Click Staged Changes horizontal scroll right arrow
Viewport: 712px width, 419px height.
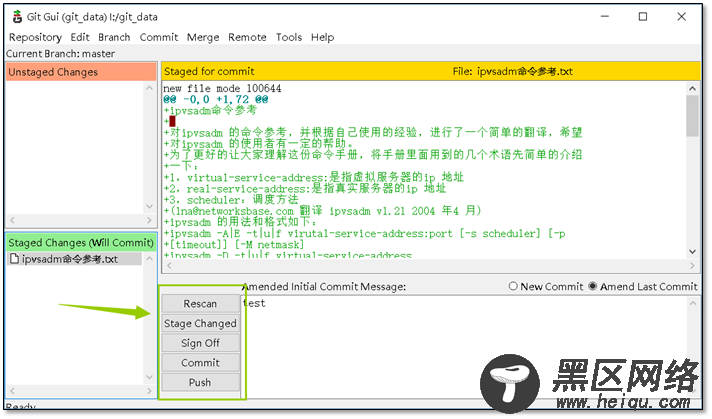(x=149, y=391)
